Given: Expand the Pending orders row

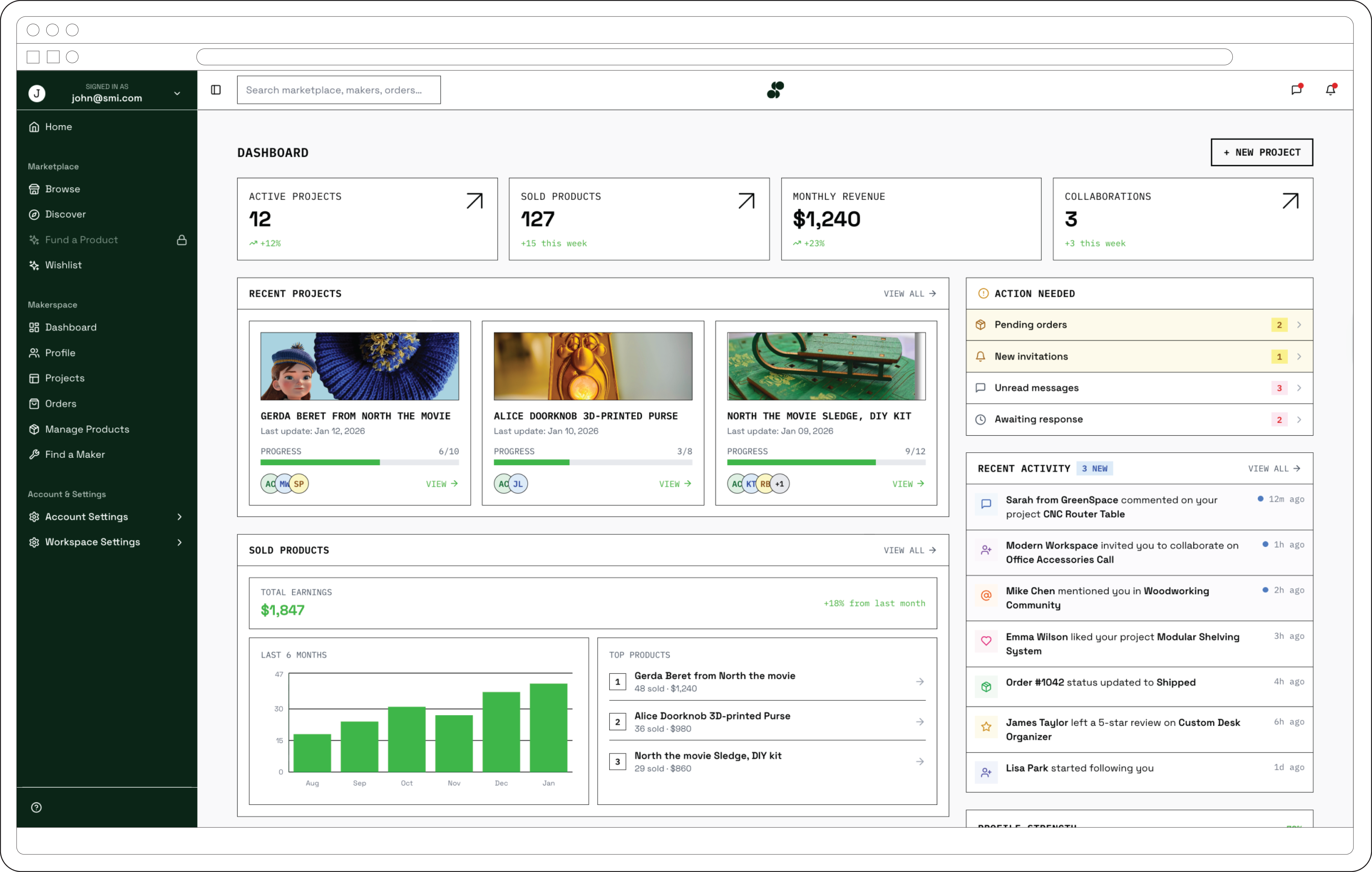Looking at the screenshot, I should click(1139, 325).
